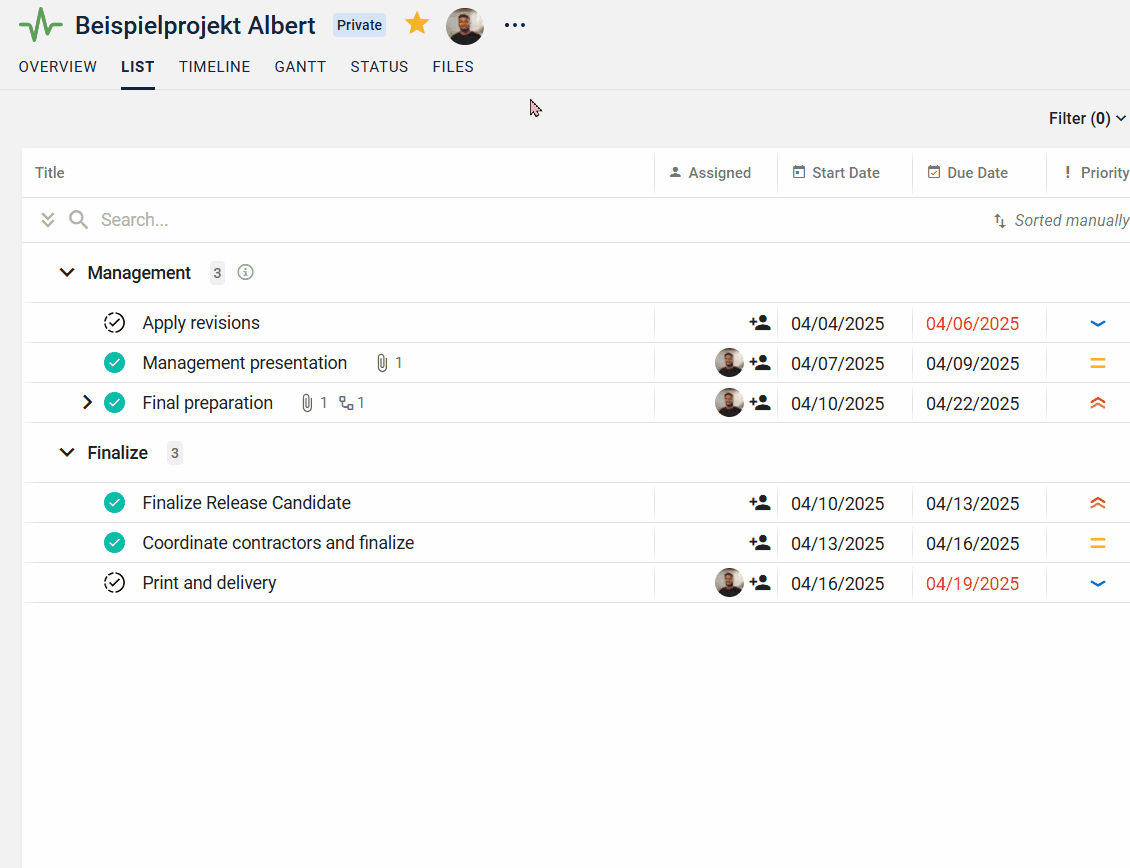Open the Timeline tab

point(214,67)
